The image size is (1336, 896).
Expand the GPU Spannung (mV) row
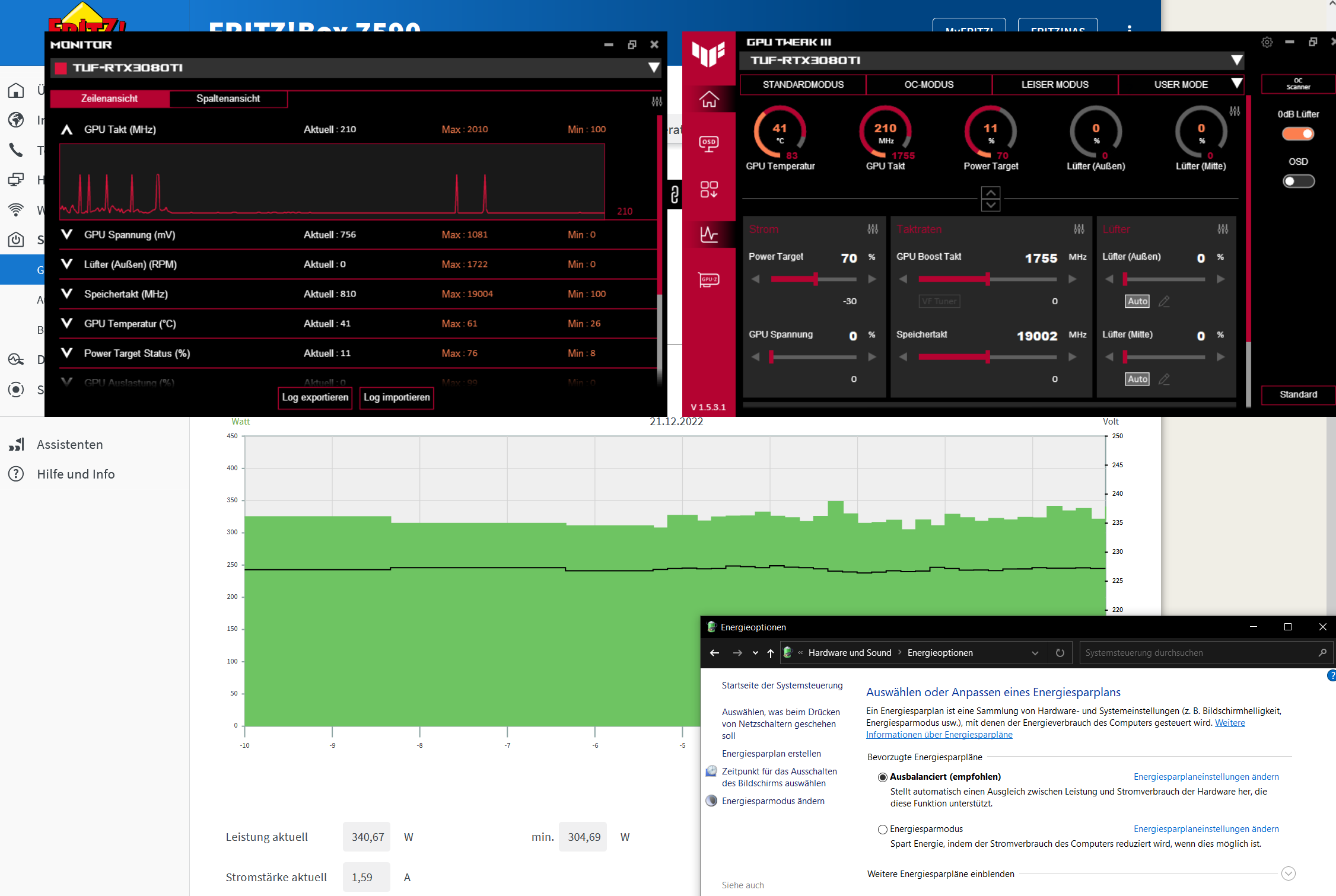[x=67, y=235]
